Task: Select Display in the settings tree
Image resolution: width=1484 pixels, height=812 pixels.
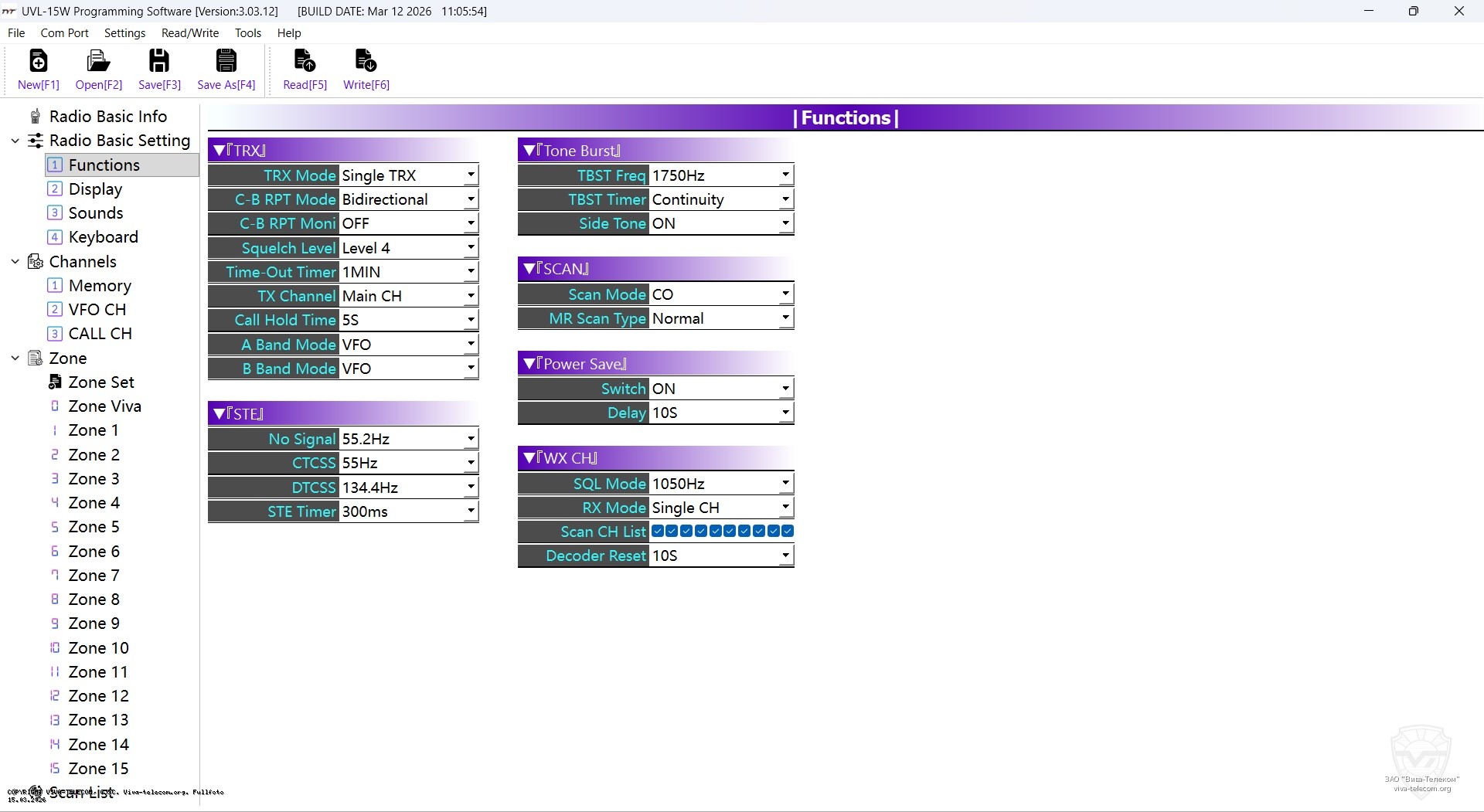Action: pos(95,189)
